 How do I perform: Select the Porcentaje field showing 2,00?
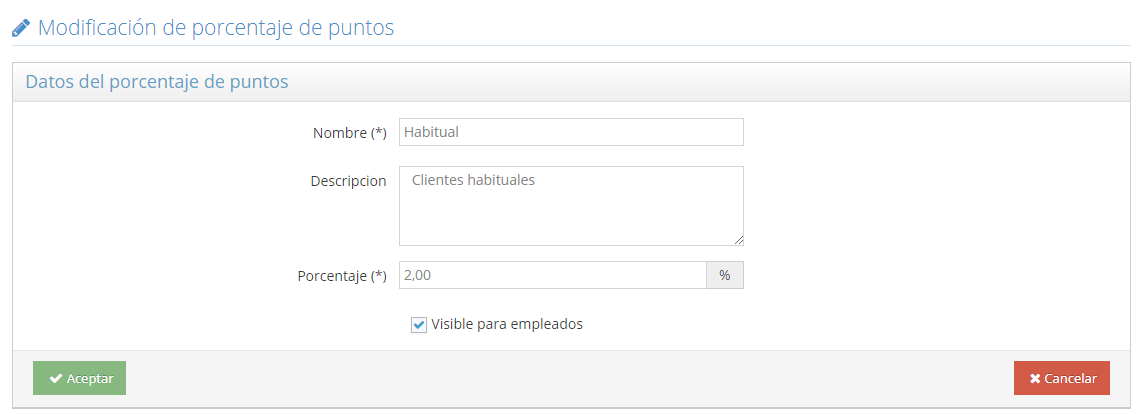point(552,275)
